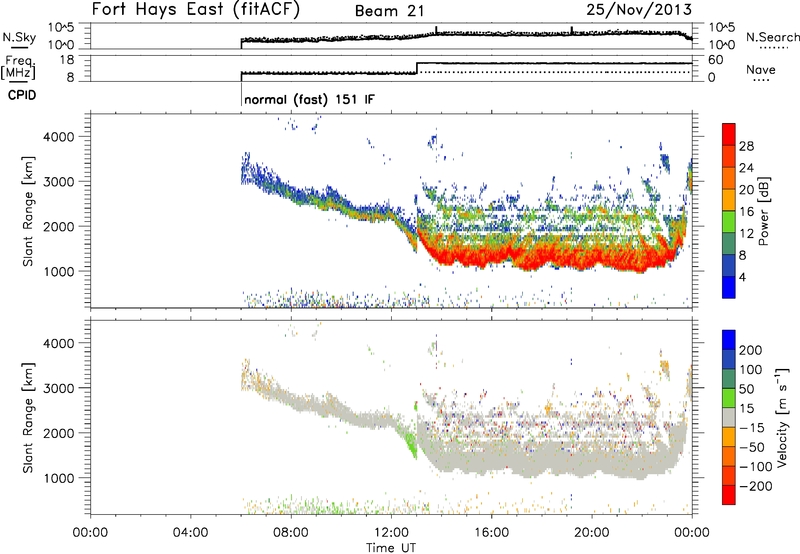Click the 'Velocity [m s-1]' colorbar label
The height and width of the screenshot is (554, 800).
pos(781,417)
